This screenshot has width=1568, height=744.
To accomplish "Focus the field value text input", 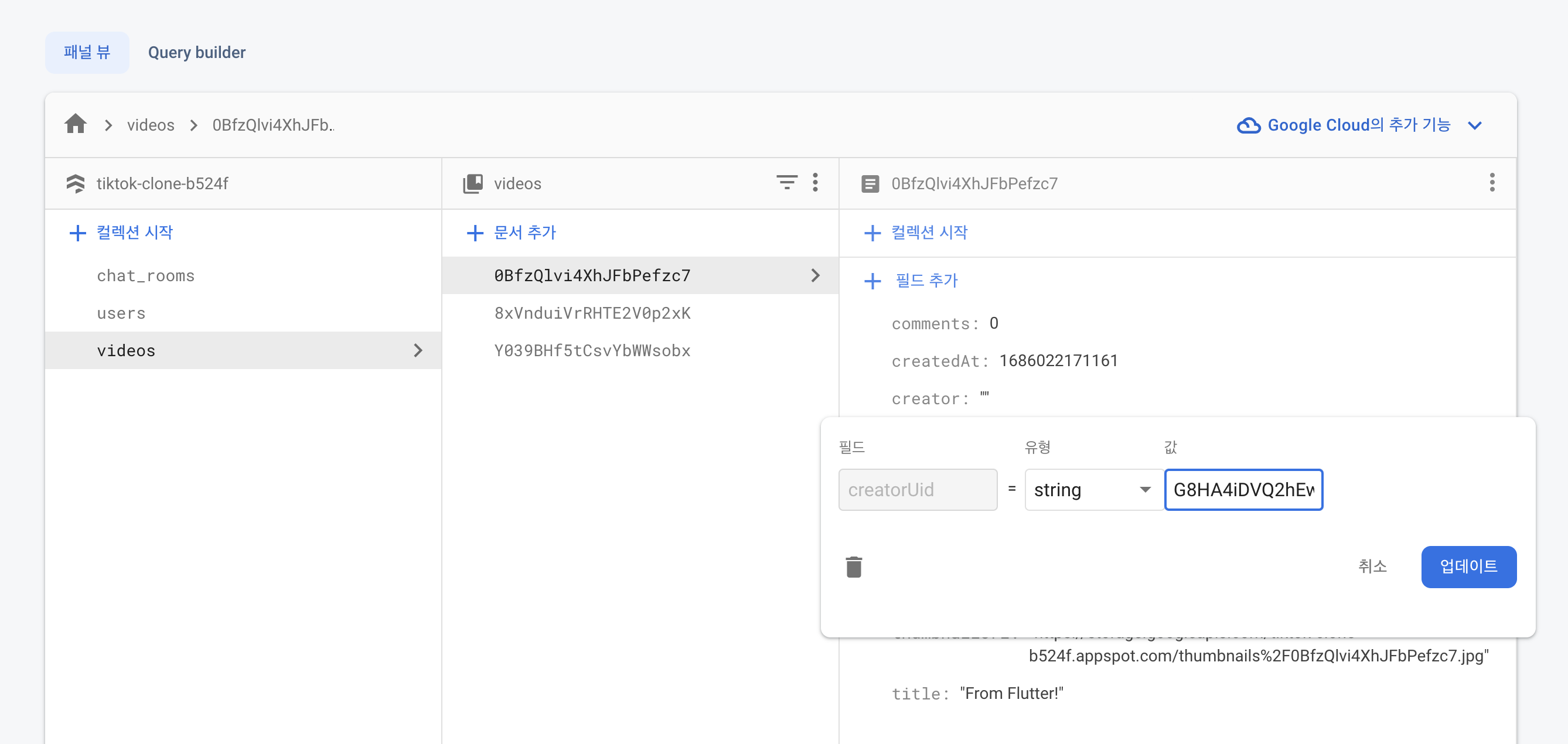I will [x=1243, y=490].
